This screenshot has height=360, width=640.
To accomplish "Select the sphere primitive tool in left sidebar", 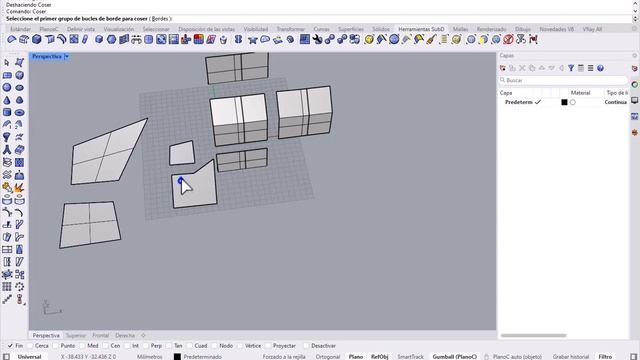I will click(x=7, y=87).
